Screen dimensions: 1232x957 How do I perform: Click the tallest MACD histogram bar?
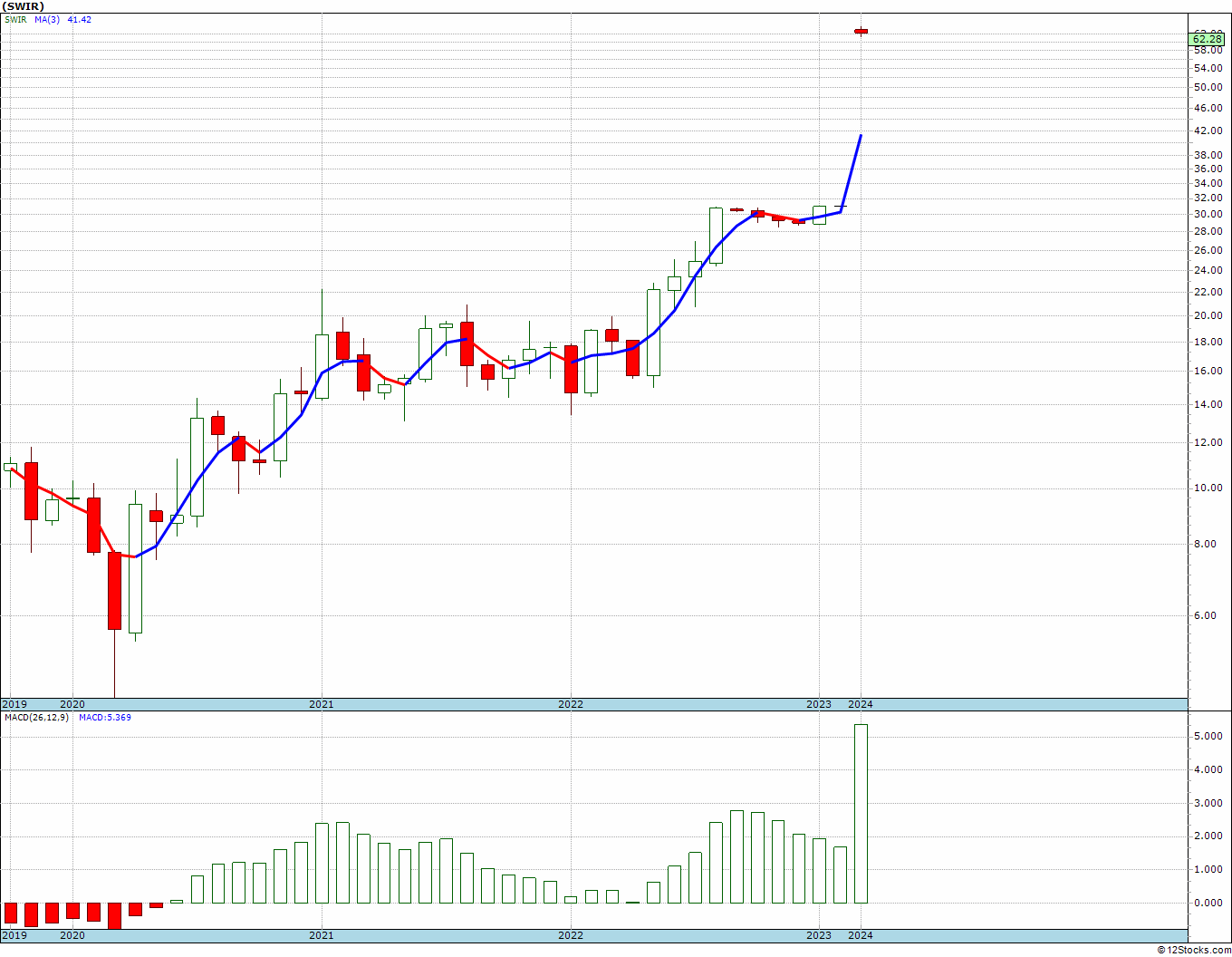[861, 814]
